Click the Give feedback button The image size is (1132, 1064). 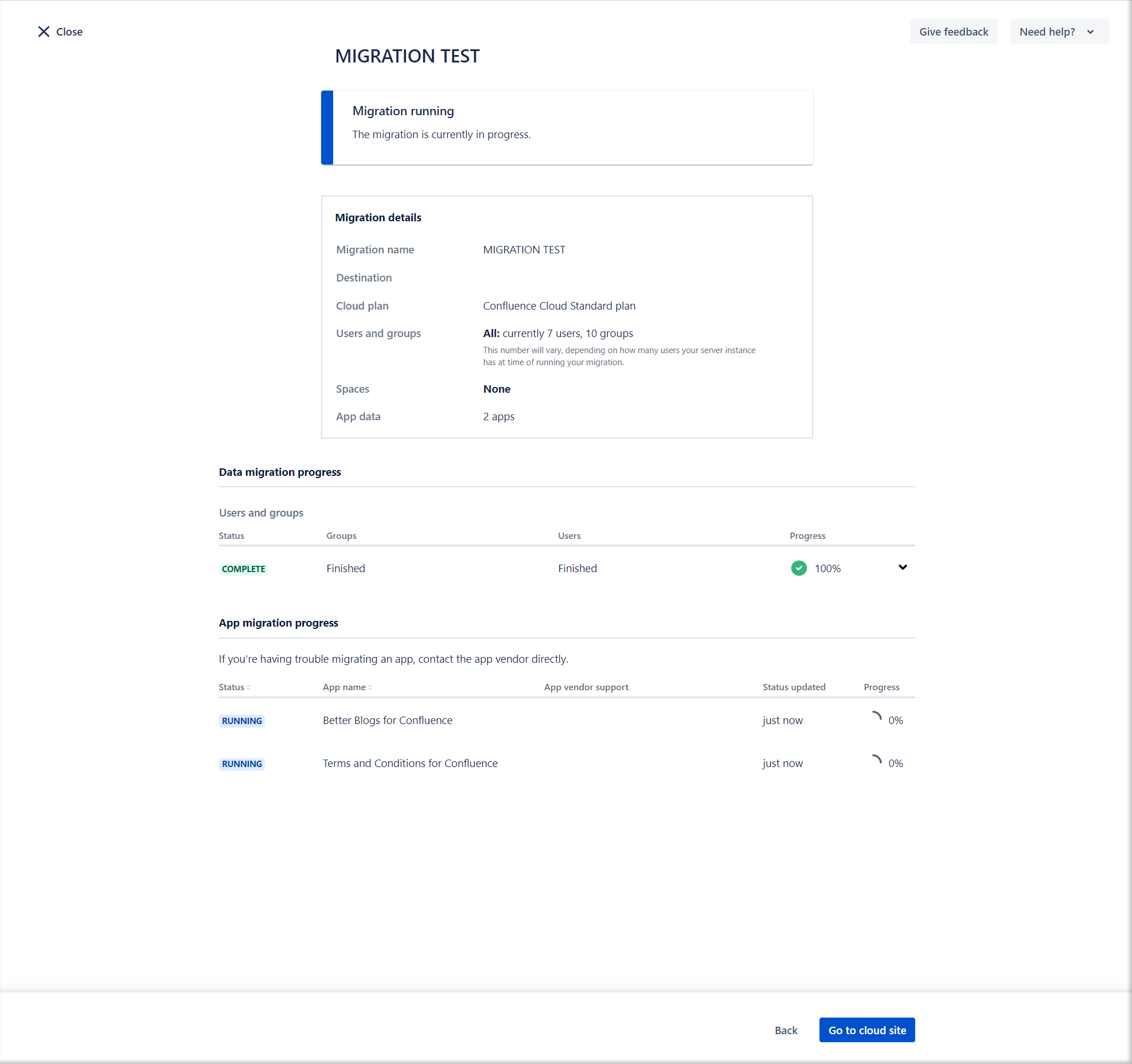[953, 32]
